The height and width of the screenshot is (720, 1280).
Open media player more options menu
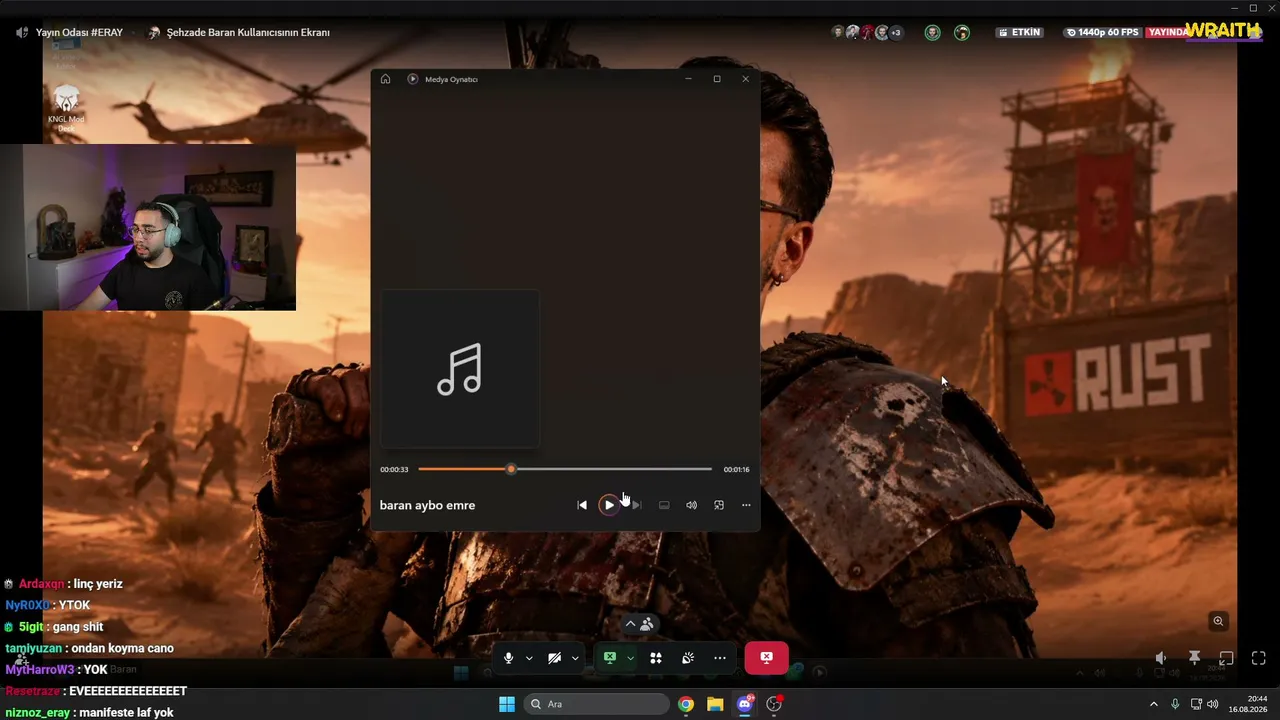click(x=746, y=505)
